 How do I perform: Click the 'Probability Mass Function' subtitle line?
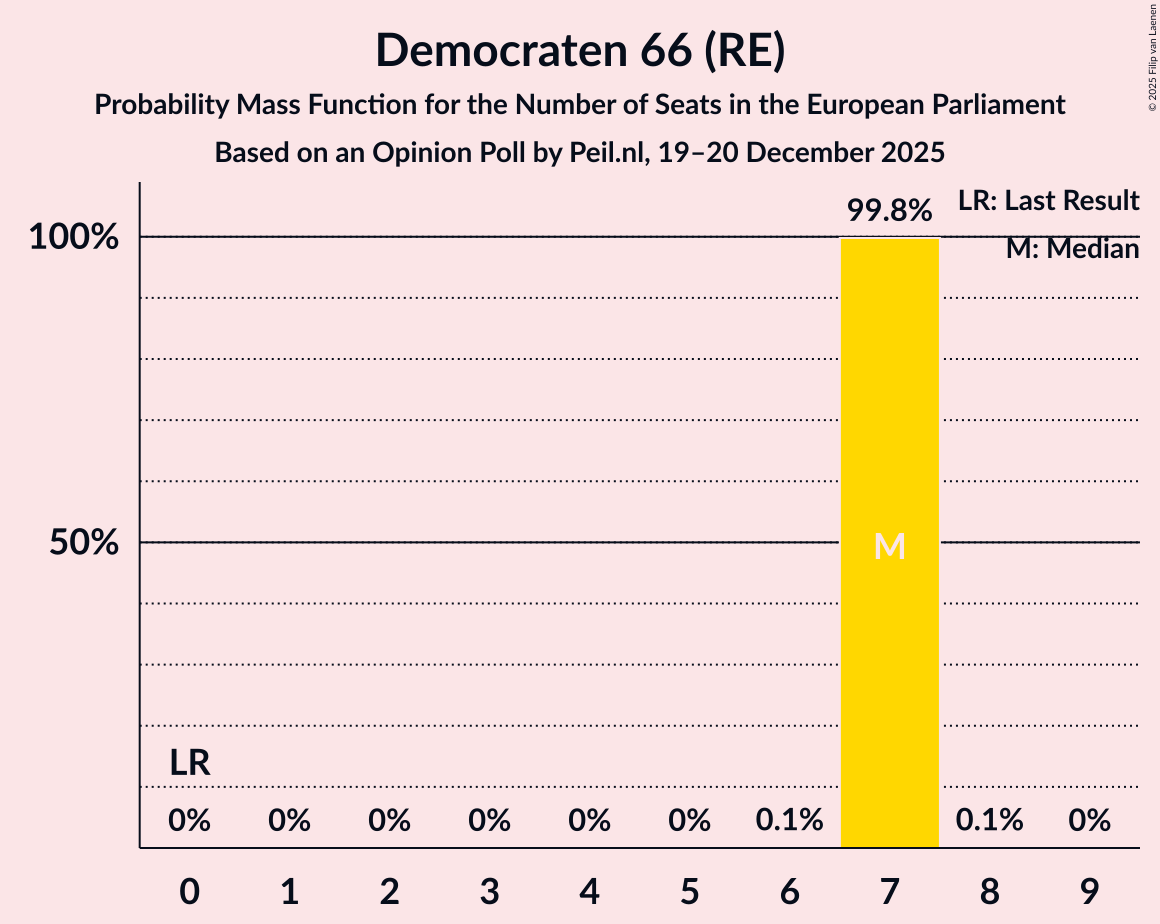(x=580, y=104)
